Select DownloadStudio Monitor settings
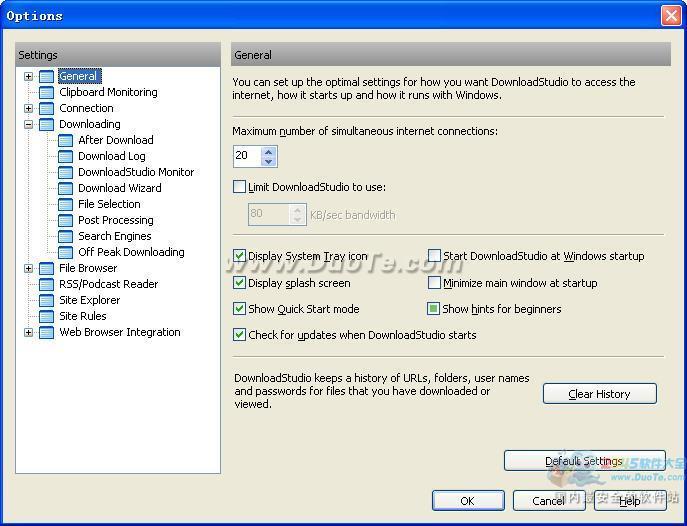 [x=136, y=172]
